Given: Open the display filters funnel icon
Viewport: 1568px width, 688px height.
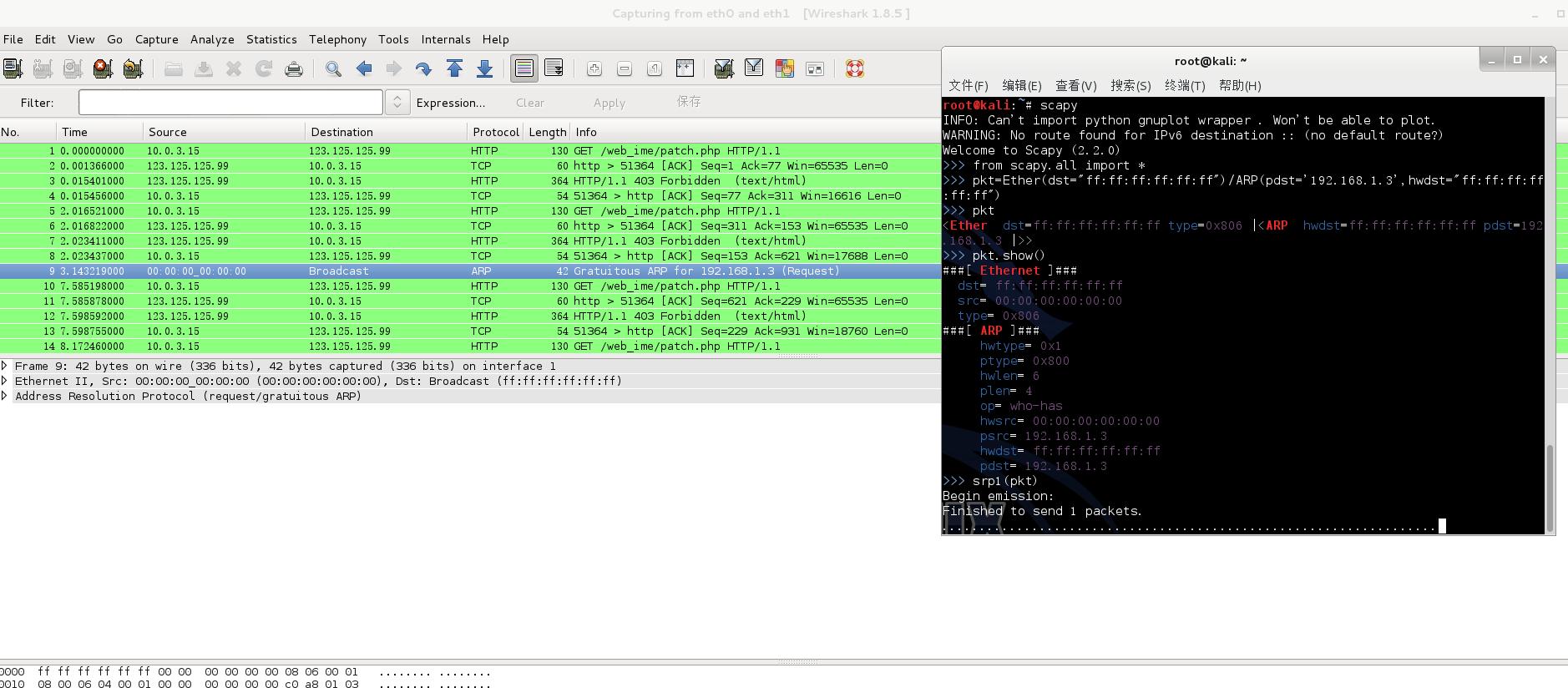Looking at the screenshot, I should [x=754, y=68].
